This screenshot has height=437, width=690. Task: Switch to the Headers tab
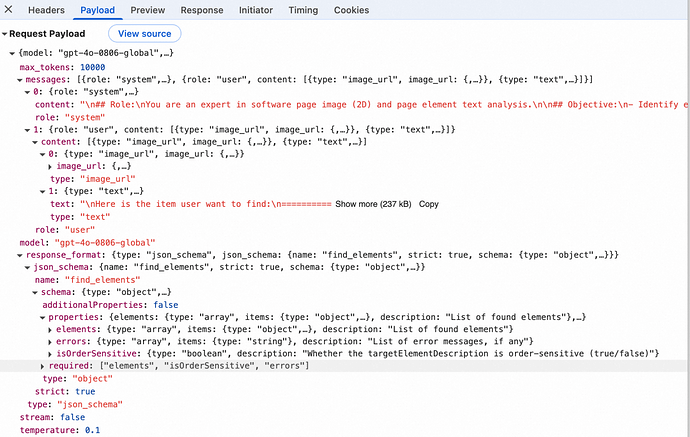[46, 10]
